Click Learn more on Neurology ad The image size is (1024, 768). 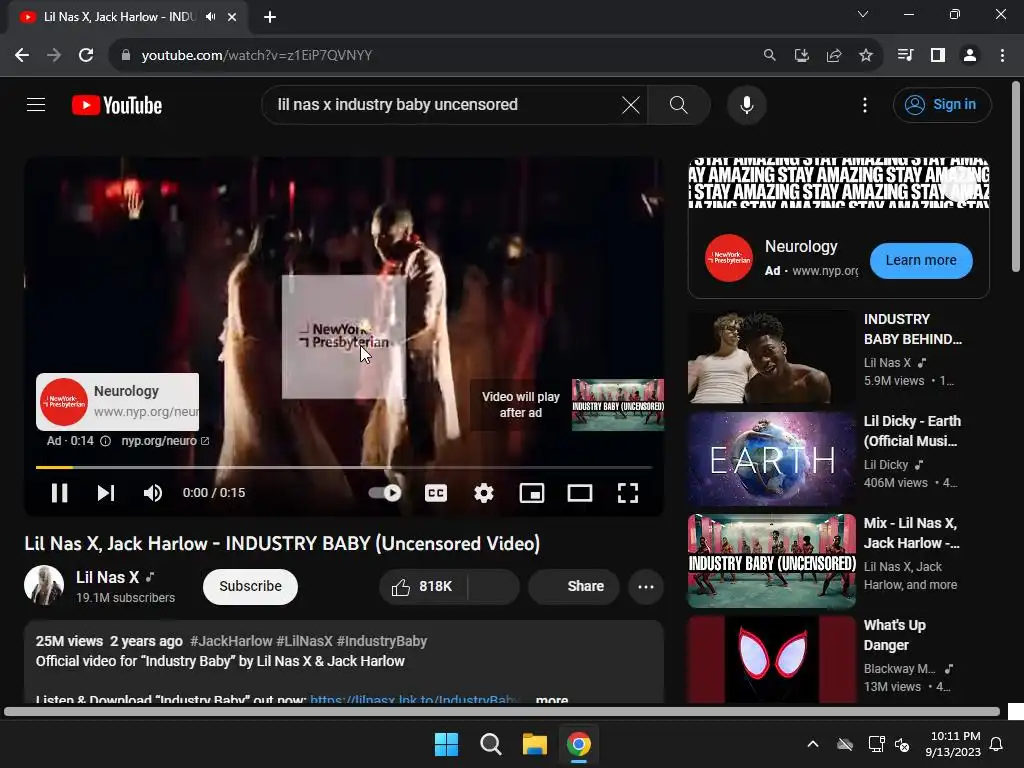tap(921, 261)
